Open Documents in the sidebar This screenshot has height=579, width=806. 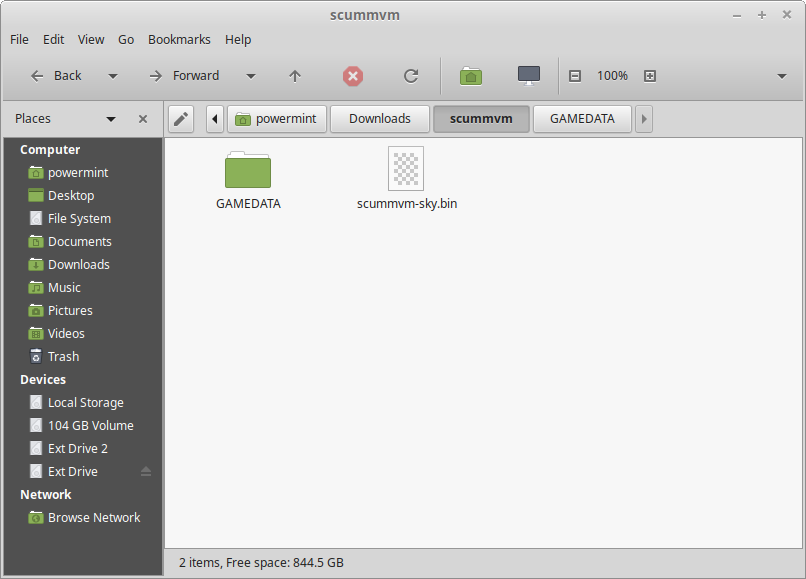(x=83, y=242)
